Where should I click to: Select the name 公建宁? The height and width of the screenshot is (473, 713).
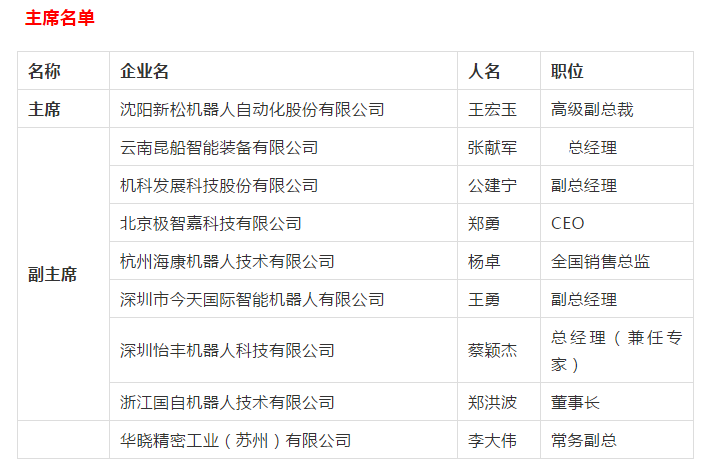pos(492,185)
